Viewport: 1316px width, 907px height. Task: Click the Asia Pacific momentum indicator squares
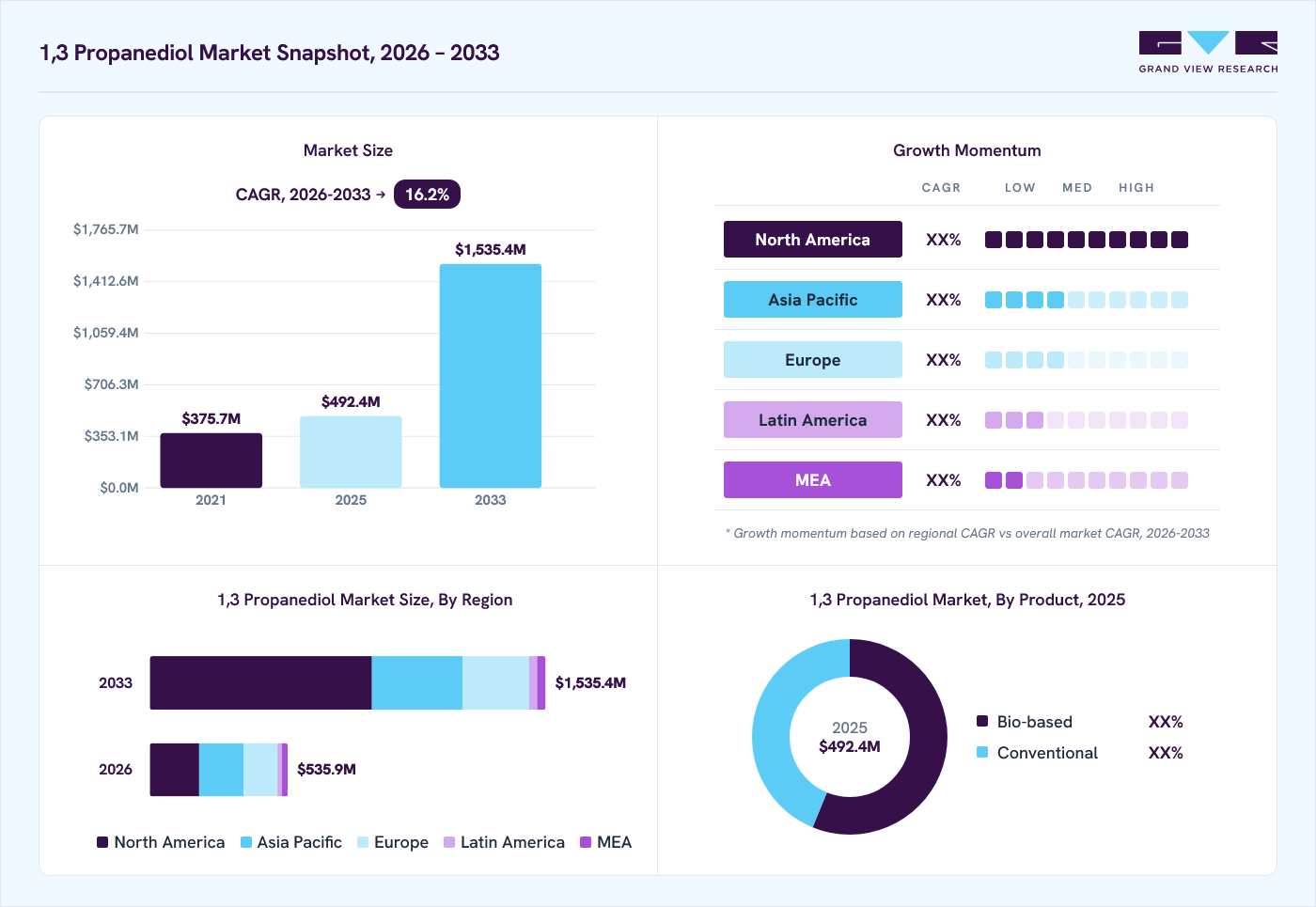1087,300
